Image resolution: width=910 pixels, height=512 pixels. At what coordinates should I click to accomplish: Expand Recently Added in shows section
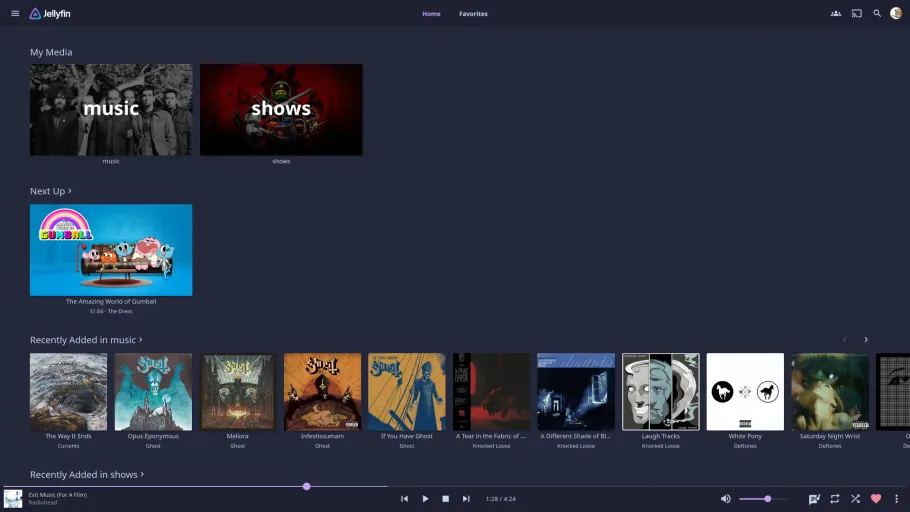87,474
